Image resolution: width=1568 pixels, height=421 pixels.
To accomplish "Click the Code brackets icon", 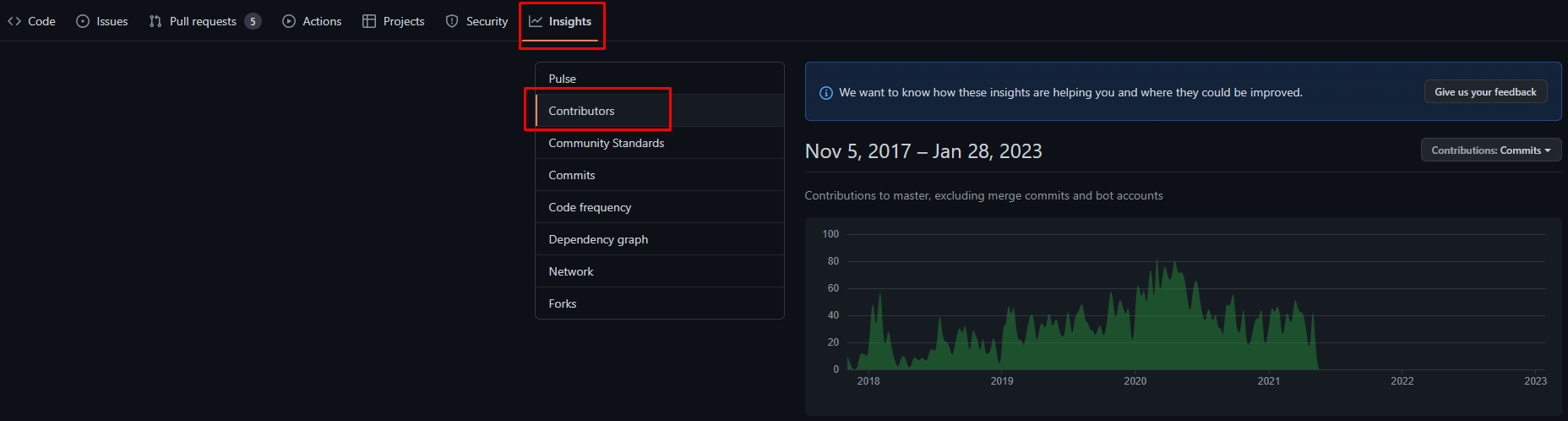I will [14, 21].
